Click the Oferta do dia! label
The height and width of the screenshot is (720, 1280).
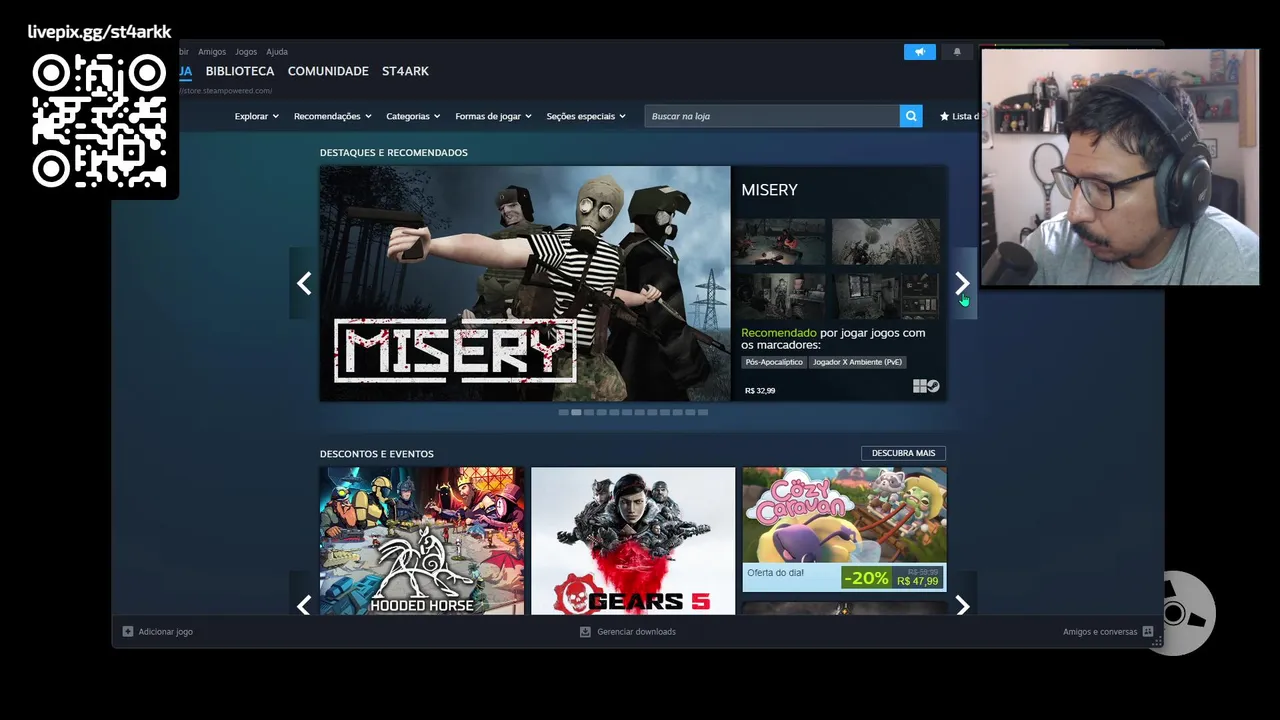[775, 573]
